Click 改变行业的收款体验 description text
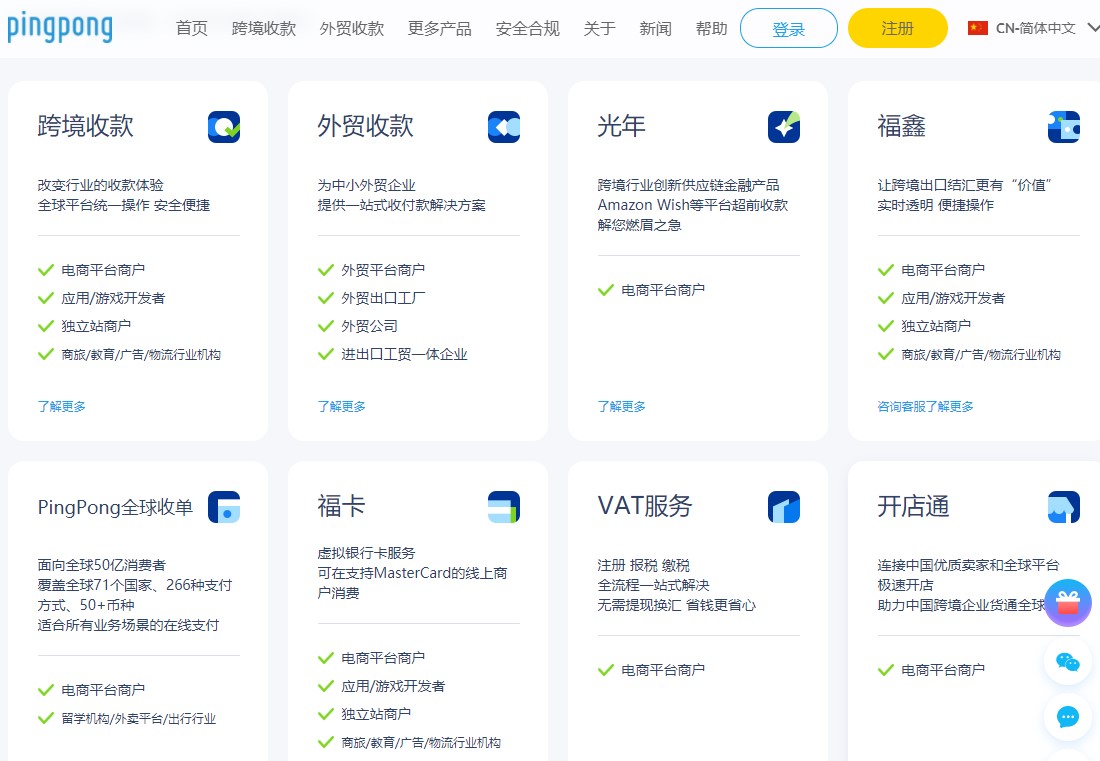Screen dimensions: 1100x761 pyautogui.click(x=100, y=185)
